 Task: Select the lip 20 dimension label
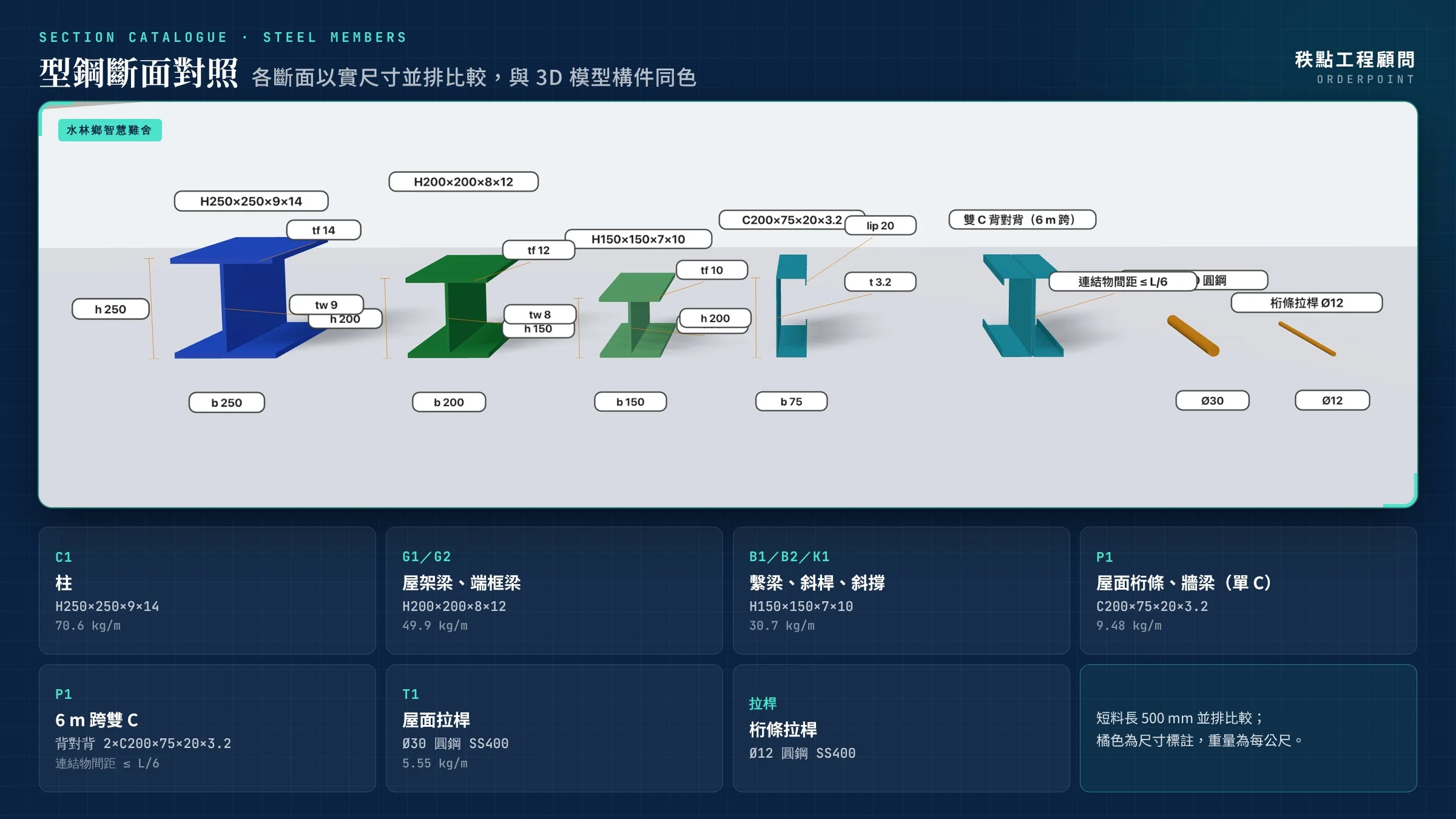880,226
